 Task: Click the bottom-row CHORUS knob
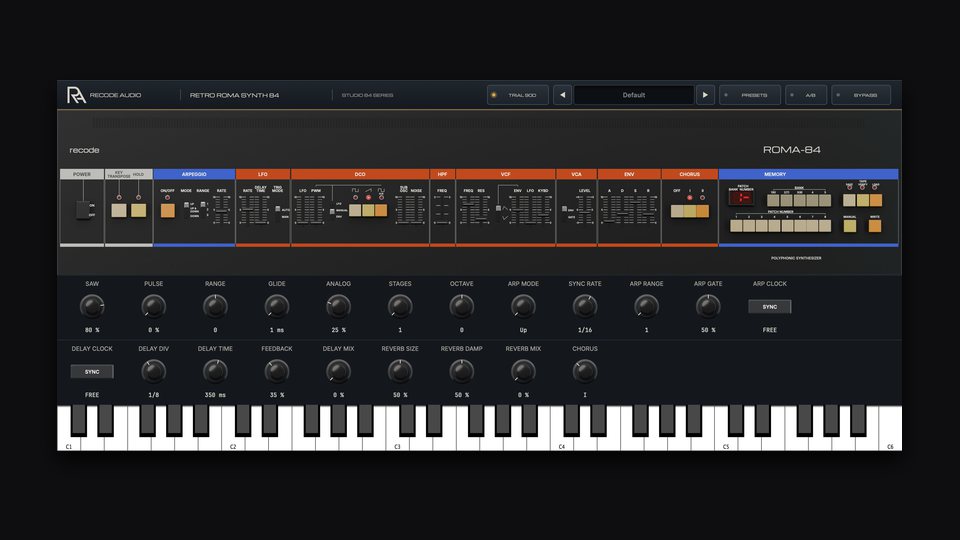click(x=585, y=371)
